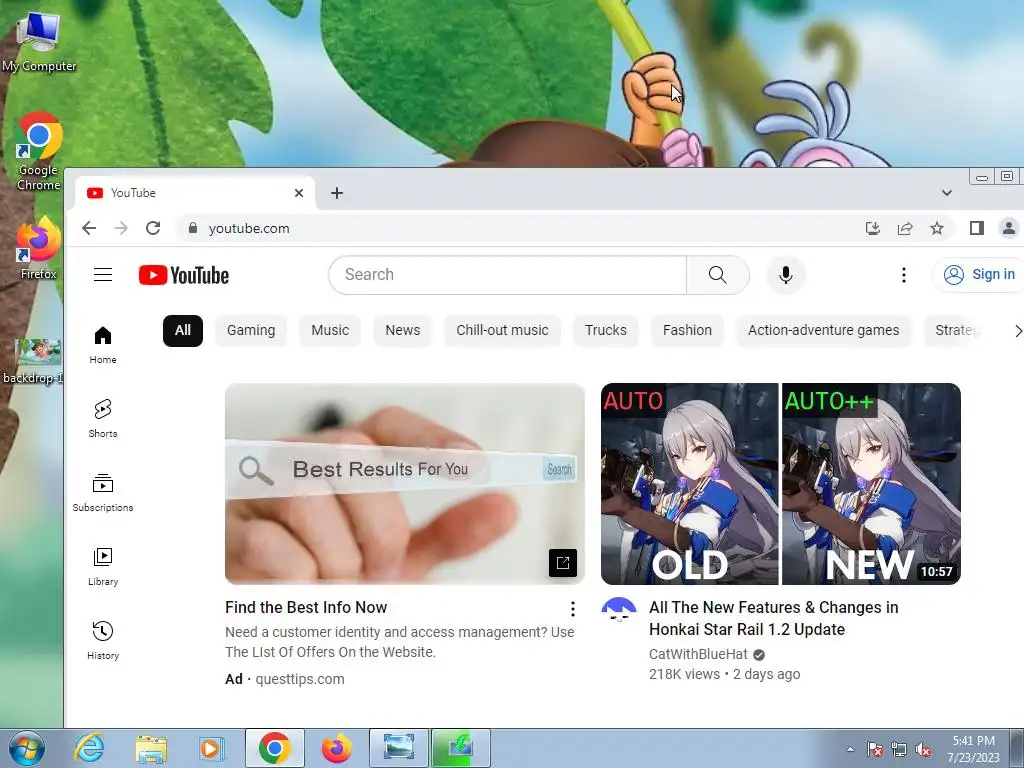
Task: Select the Fashion chip
Action: (688, 330)
